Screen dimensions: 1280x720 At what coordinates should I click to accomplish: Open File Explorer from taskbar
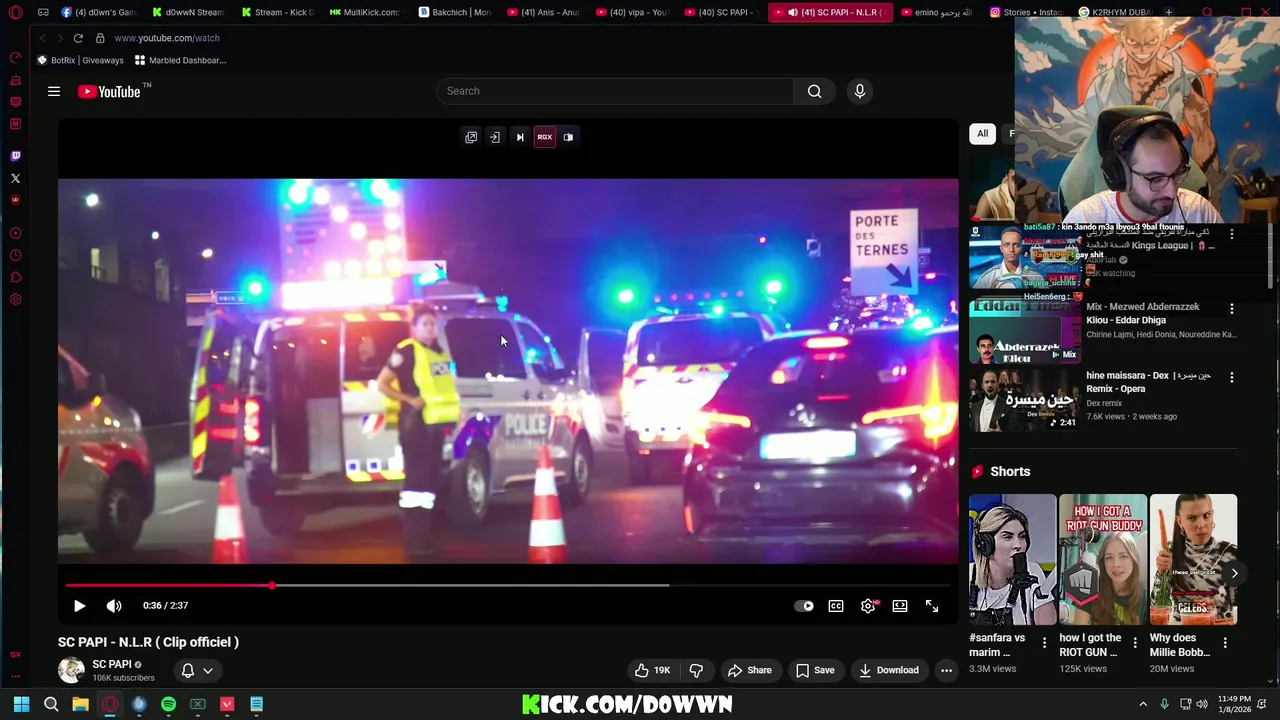click(80, 704)
